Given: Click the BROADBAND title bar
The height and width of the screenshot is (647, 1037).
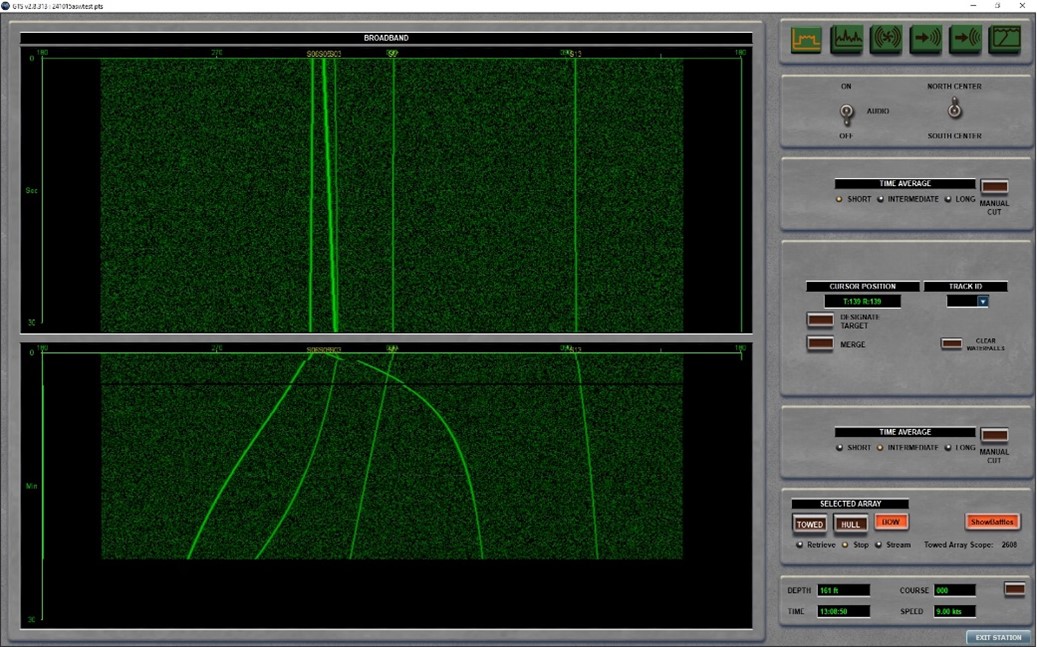Looking at the screenshot, I should tap(386, 38).
